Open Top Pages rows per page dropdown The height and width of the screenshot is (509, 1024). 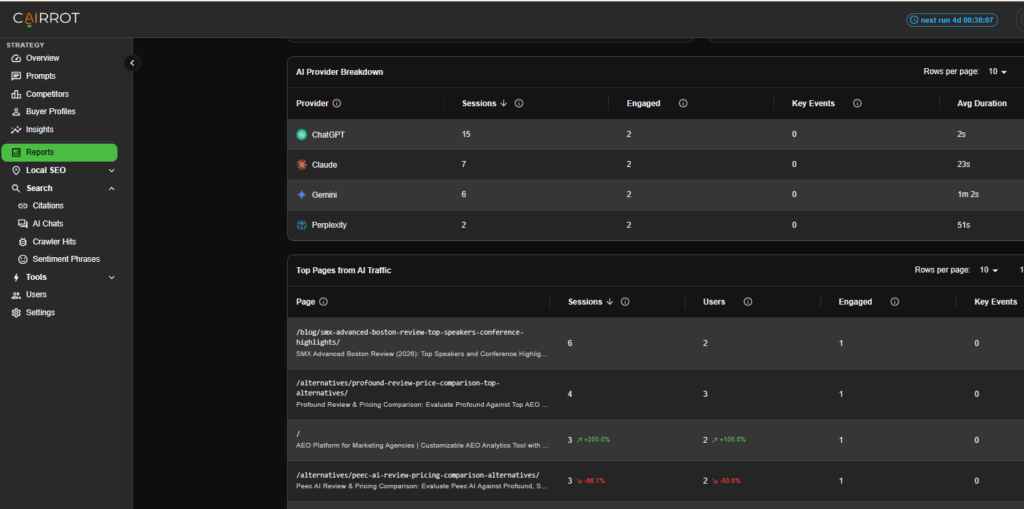(x=988, y=270)
